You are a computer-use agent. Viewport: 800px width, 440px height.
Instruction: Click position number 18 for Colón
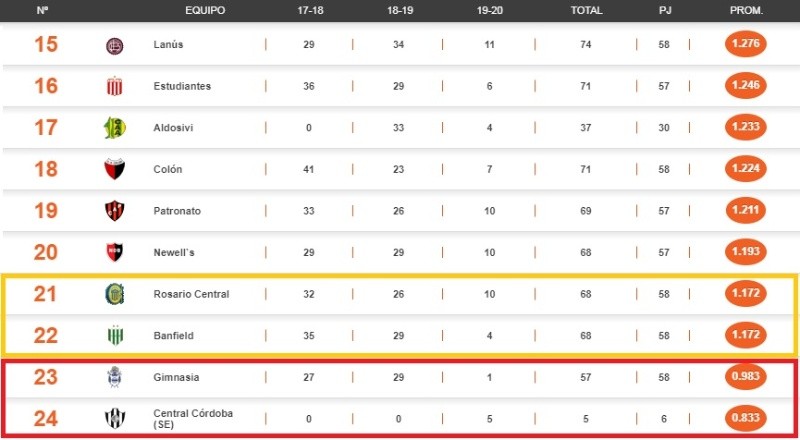tap(46, 169)
